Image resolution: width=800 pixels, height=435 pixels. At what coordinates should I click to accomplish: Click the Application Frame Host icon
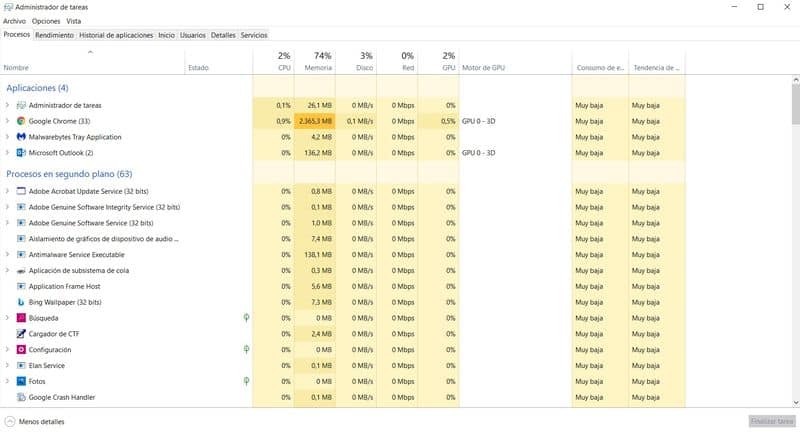pyautogui.click(x=21, y=287)
